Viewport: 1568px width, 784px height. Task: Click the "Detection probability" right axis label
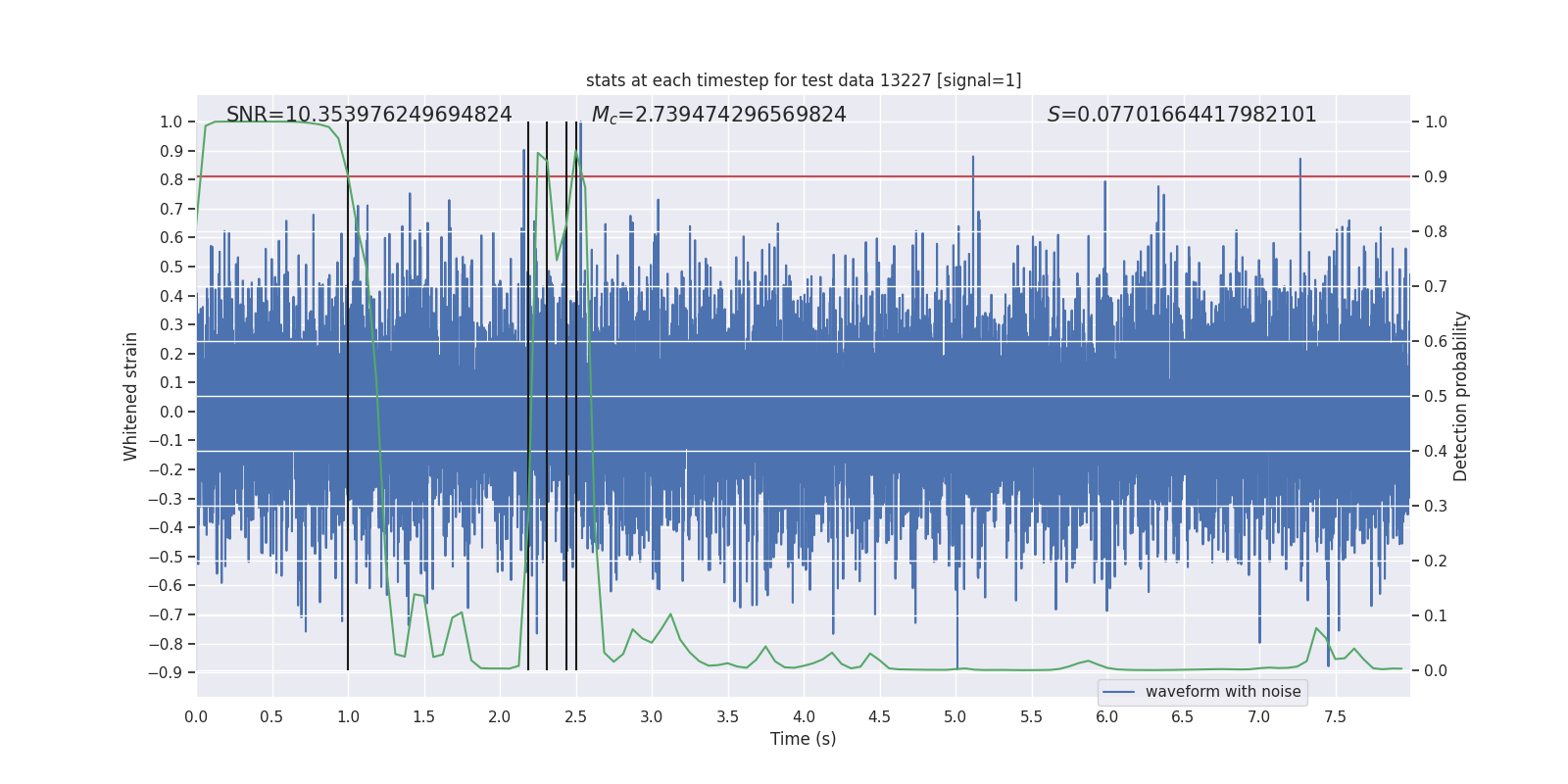click(1460, 397)
